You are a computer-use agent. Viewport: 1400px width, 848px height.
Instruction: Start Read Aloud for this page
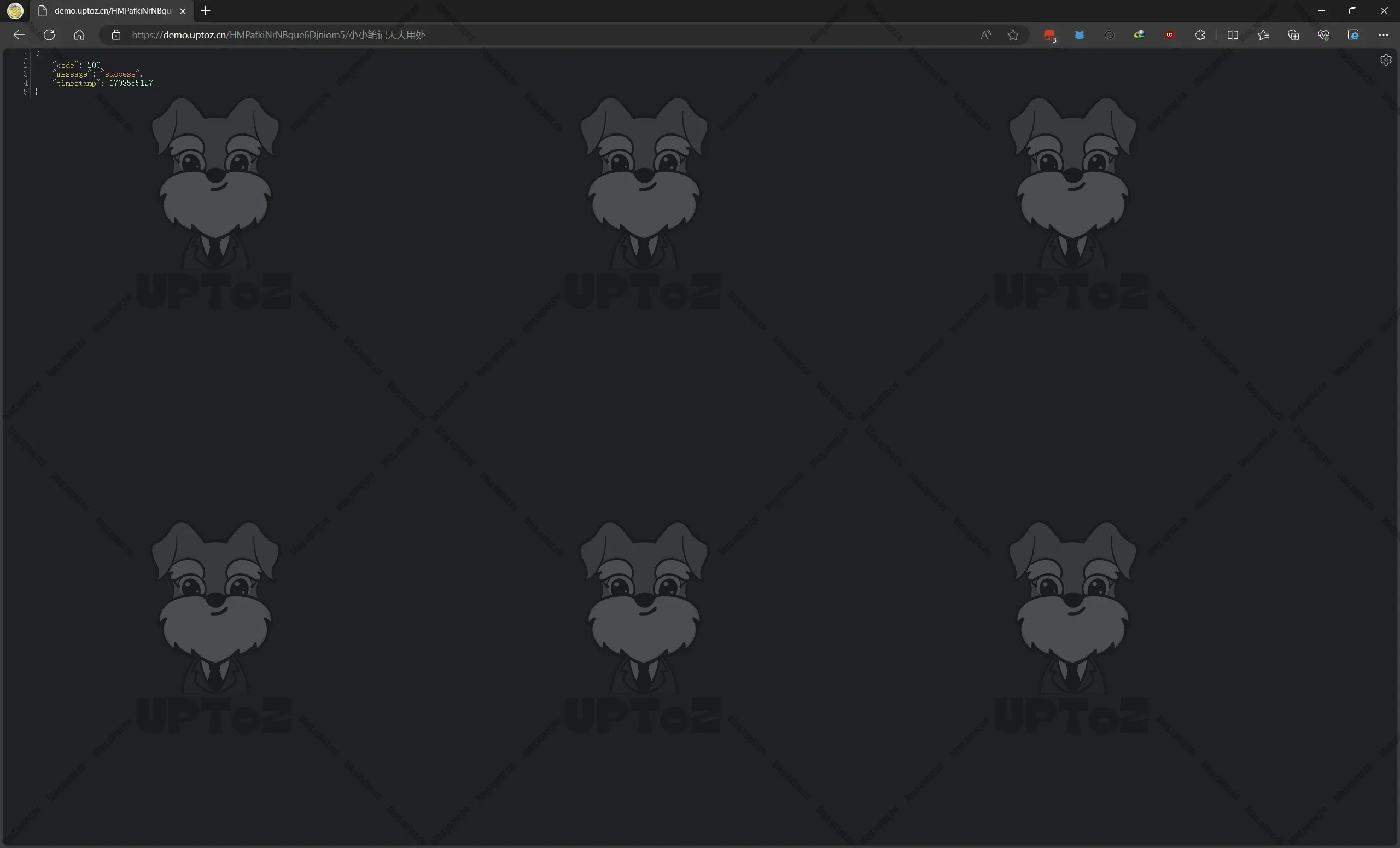point(986,34)
